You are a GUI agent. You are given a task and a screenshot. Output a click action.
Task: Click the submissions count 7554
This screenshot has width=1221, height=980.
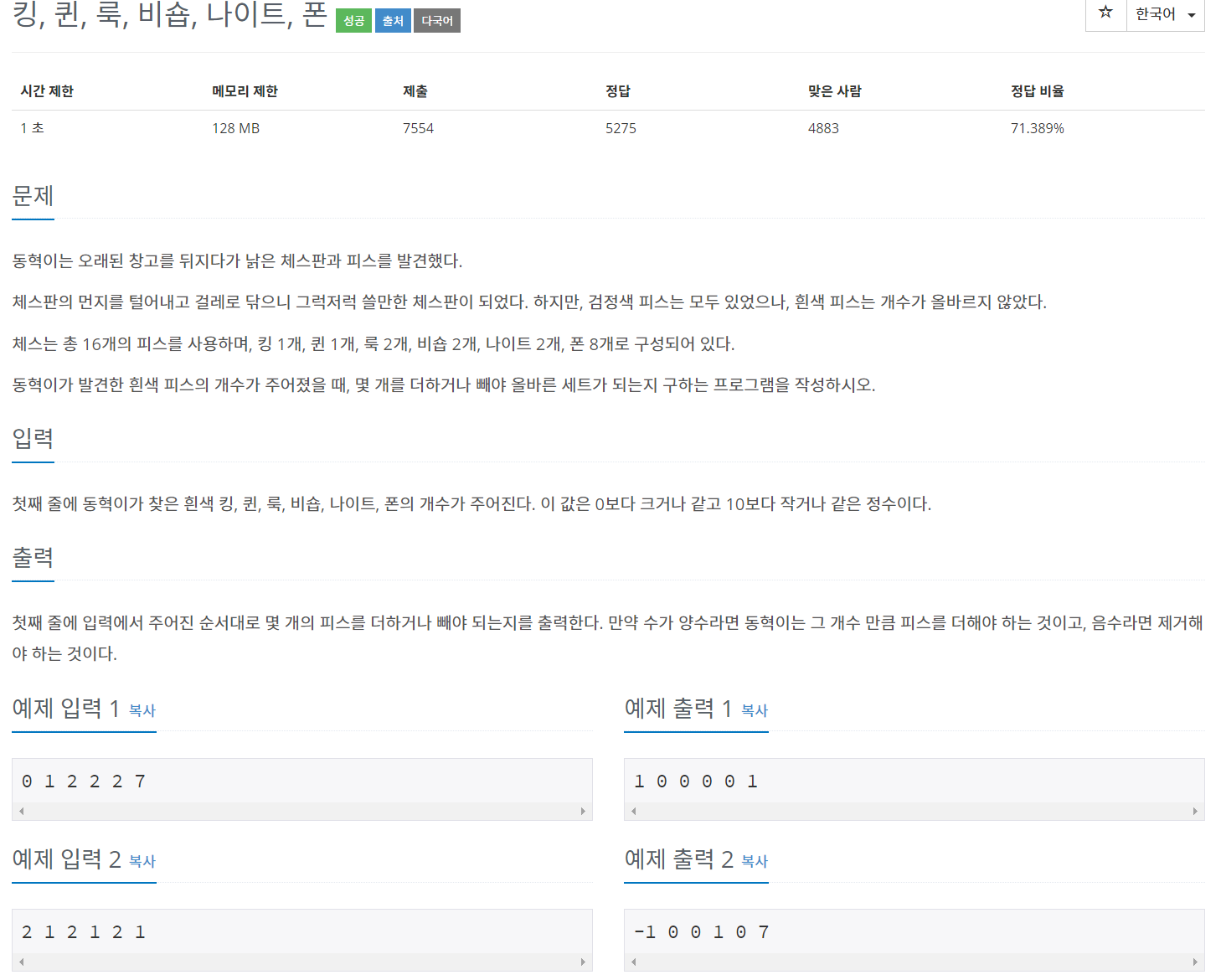(x=418, y=128)
